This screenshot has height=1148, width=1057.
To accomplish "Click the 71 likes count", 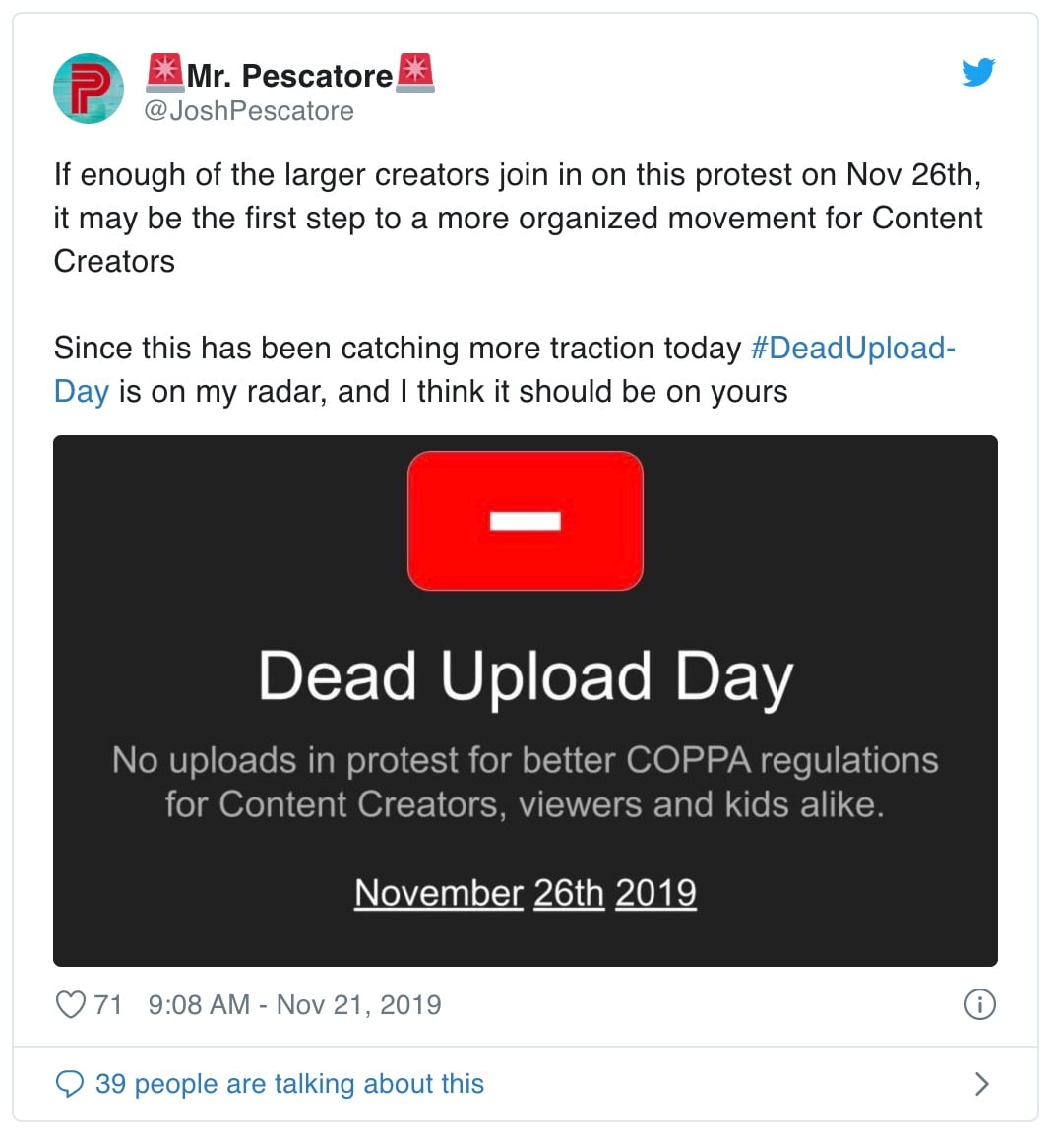I will click(x=107, y=1004).
